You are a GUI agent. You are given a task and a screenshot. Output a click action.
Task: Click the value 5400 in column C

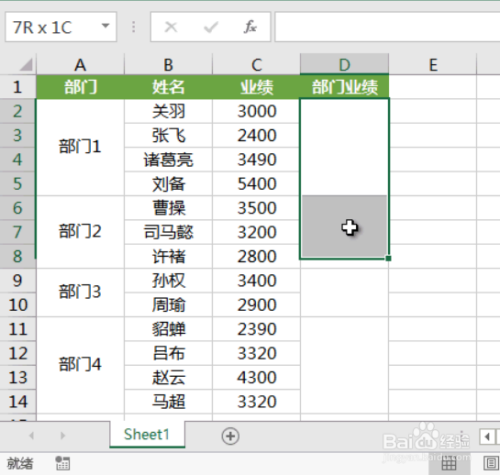[x=256, y=184]
